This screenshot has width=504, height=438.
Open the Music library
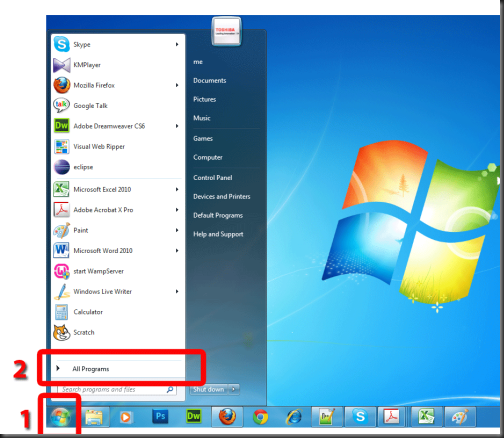click(202, 118)
